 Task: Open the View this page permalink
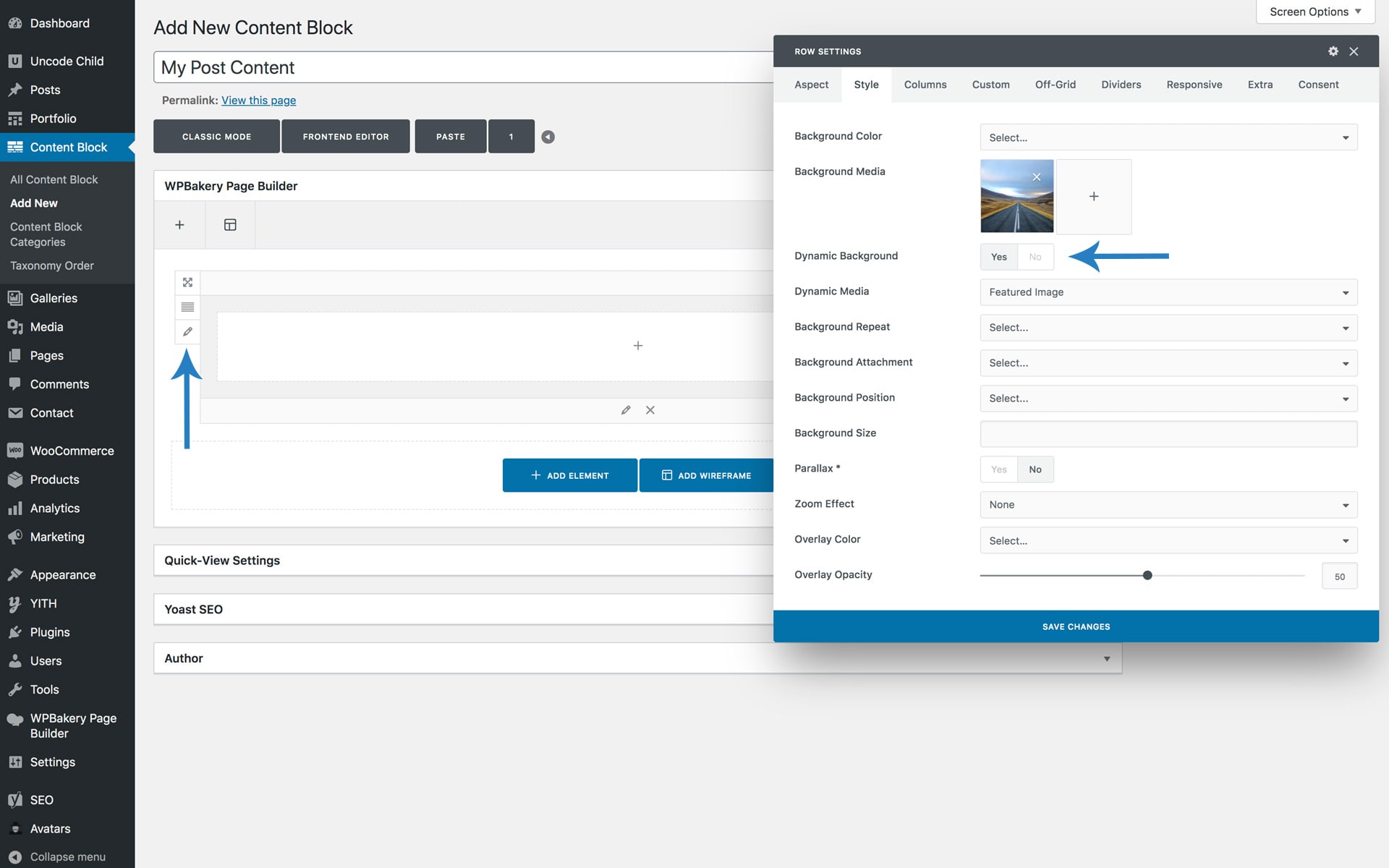coord(258,101)
